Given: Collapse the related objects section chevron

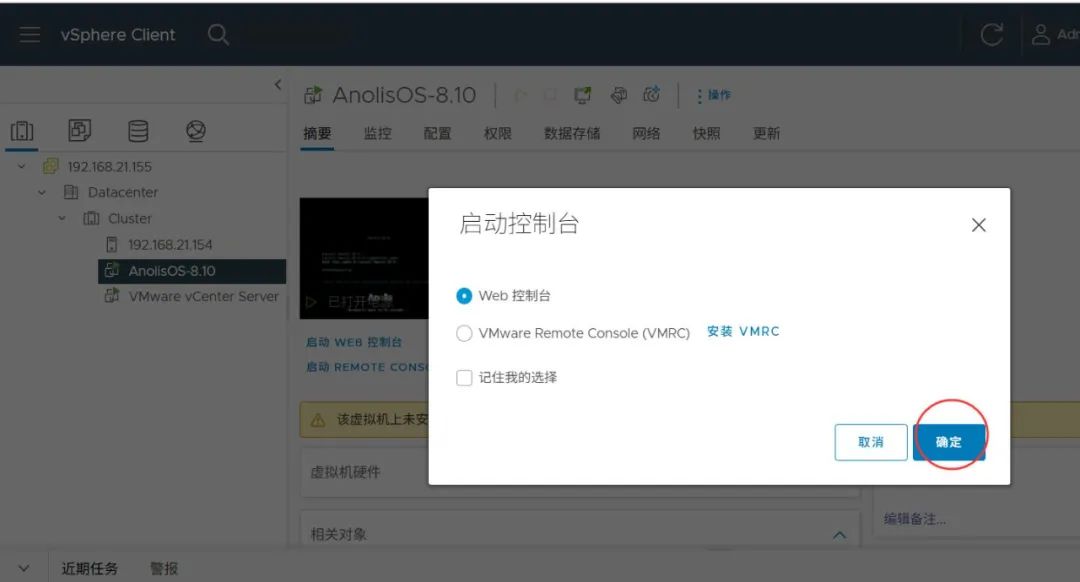Looking at the screenshot, I should (840, 535).
